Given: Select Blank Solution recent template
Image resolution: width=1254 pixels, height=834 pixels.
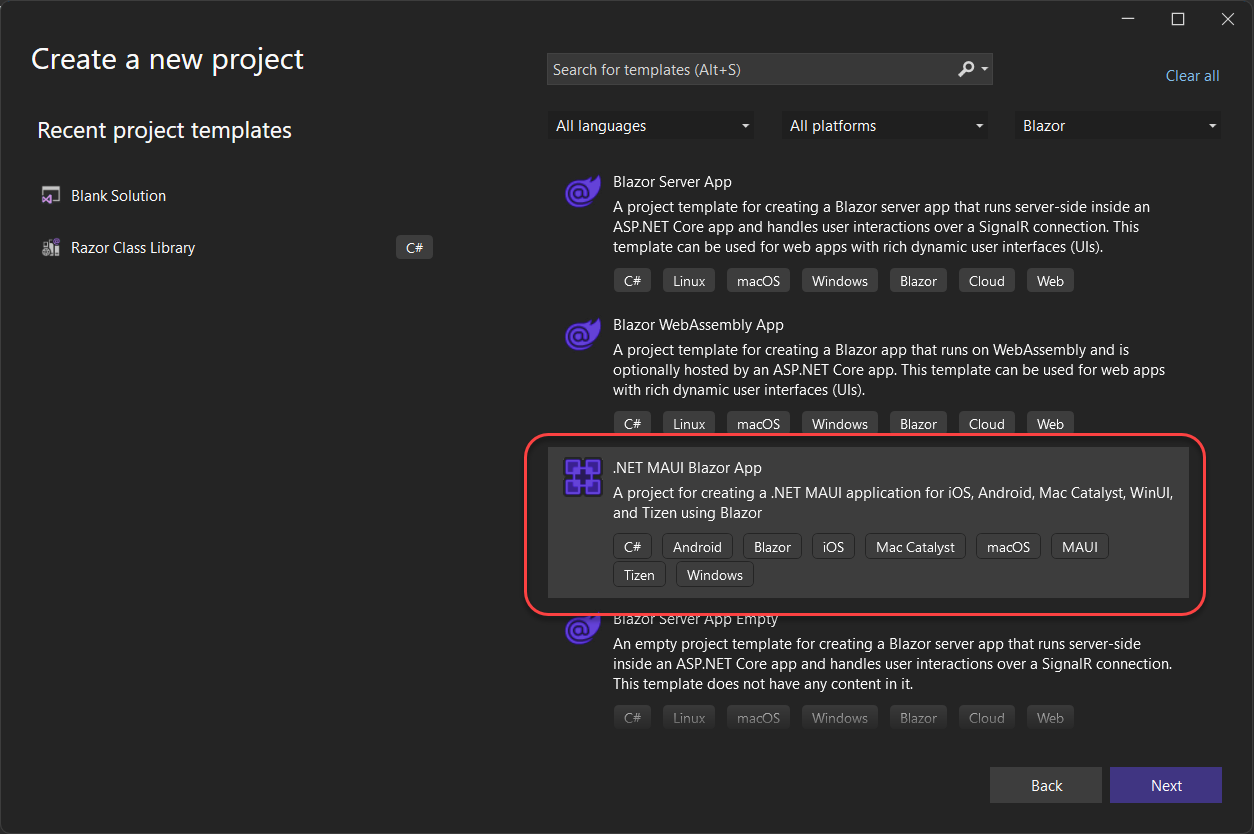Looking at the screenshot, I should click(x=118, y=196).
